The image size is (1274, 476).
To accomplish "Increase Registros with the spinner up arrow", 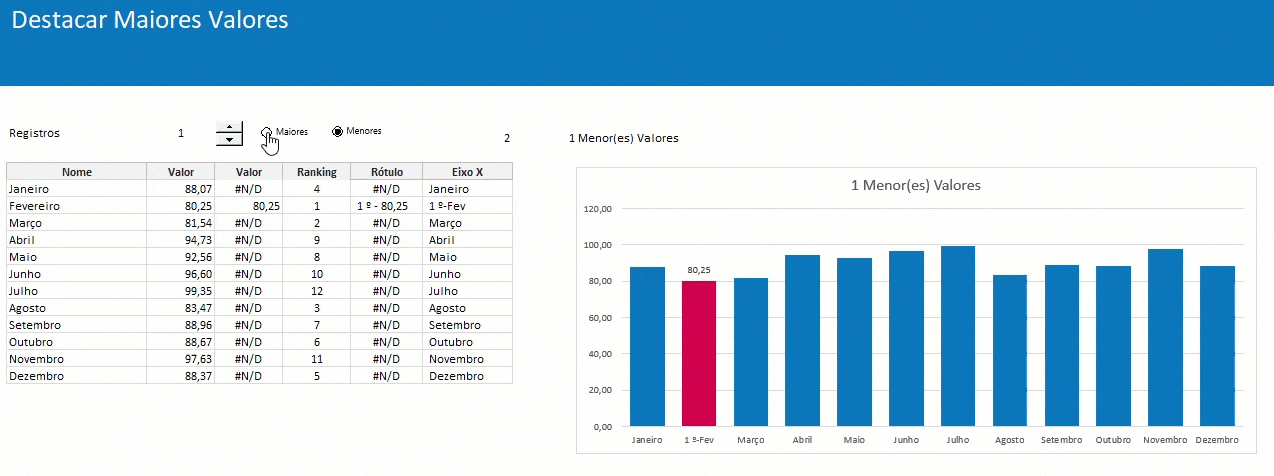I will (230, 126).
